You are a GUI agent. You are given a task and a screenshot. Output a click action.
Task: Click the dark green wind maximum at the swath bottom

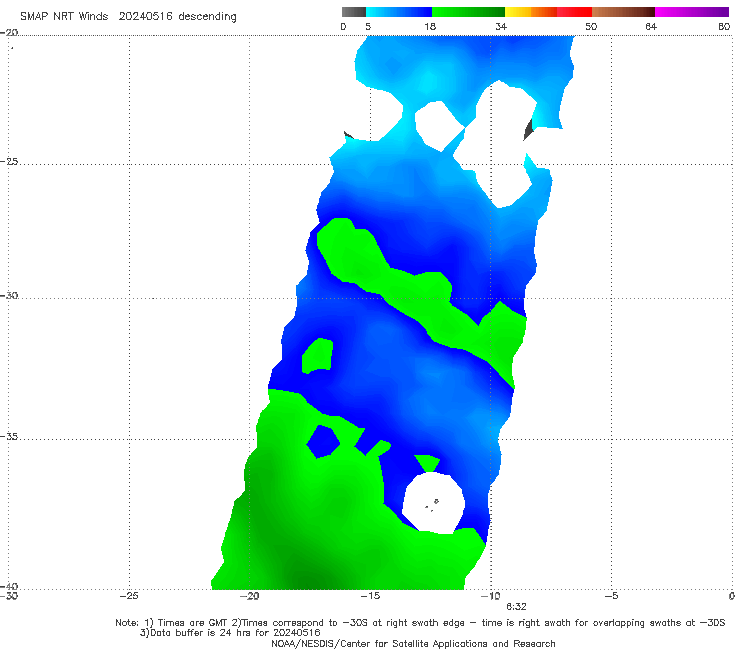[x=309, y=578]
